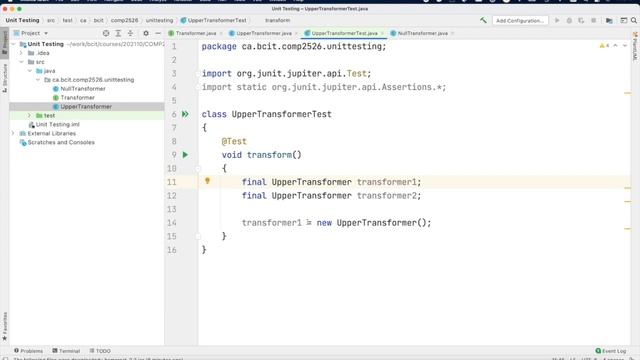Click Unit Testing breadcrumb in navigation bar
The height and width of the screenshot is (360, 640).
pyautogui.click(x=22, y=20)
